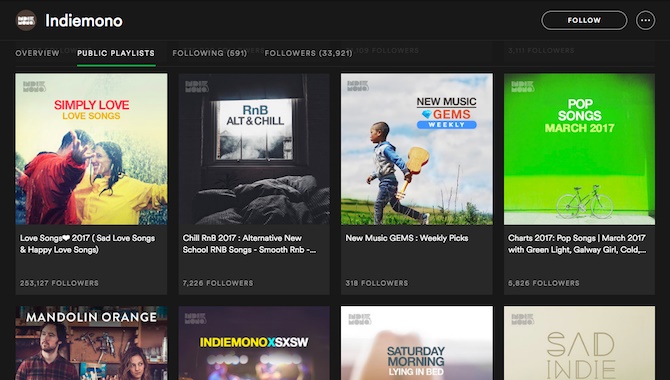
Task: Click the 7,226 Followers text
Action: [218, 283]
